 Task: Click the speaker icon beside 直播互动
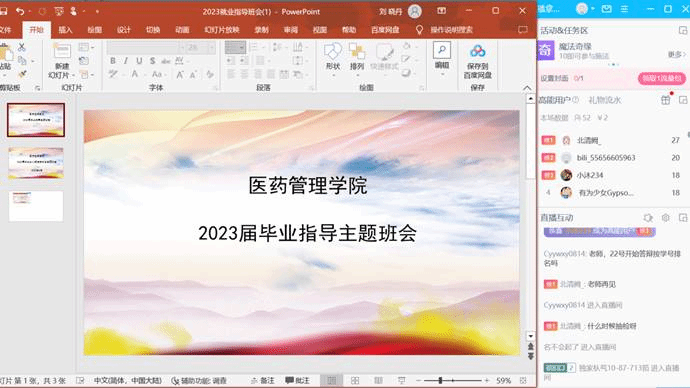click(x=648, y=218)
